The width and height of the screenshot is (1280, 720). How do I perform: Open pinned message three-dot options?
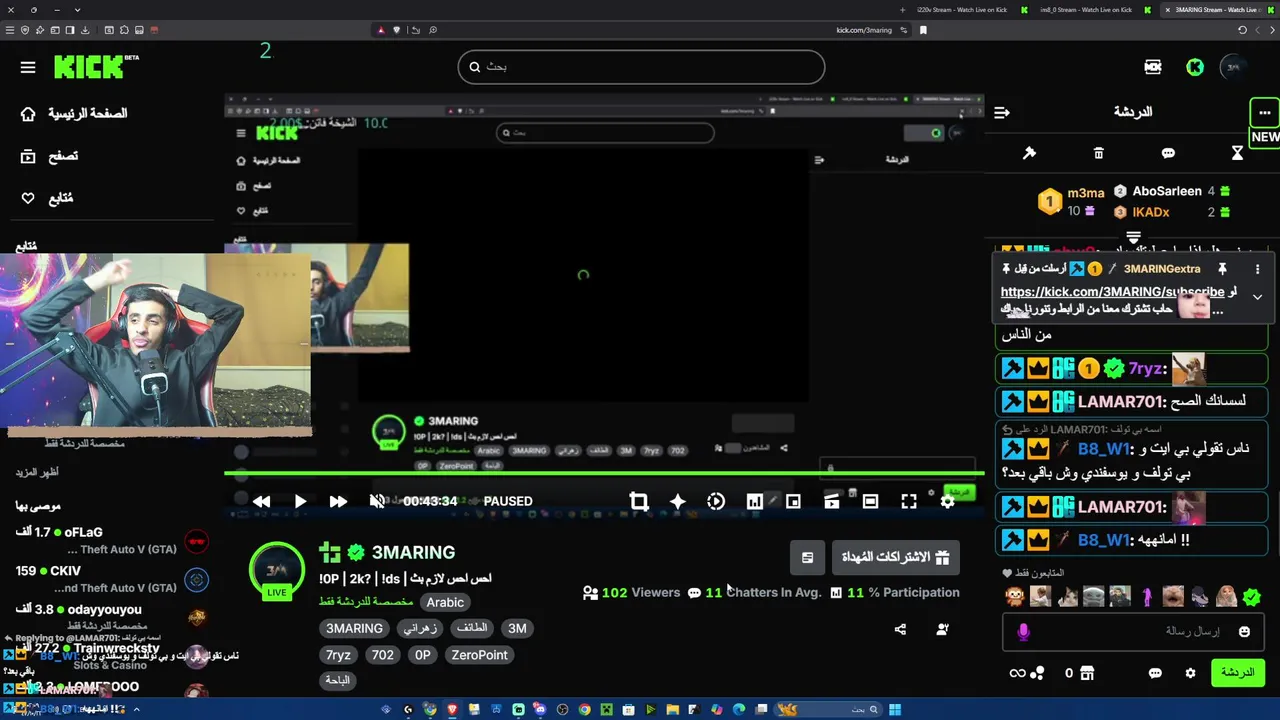point(1257,269)
